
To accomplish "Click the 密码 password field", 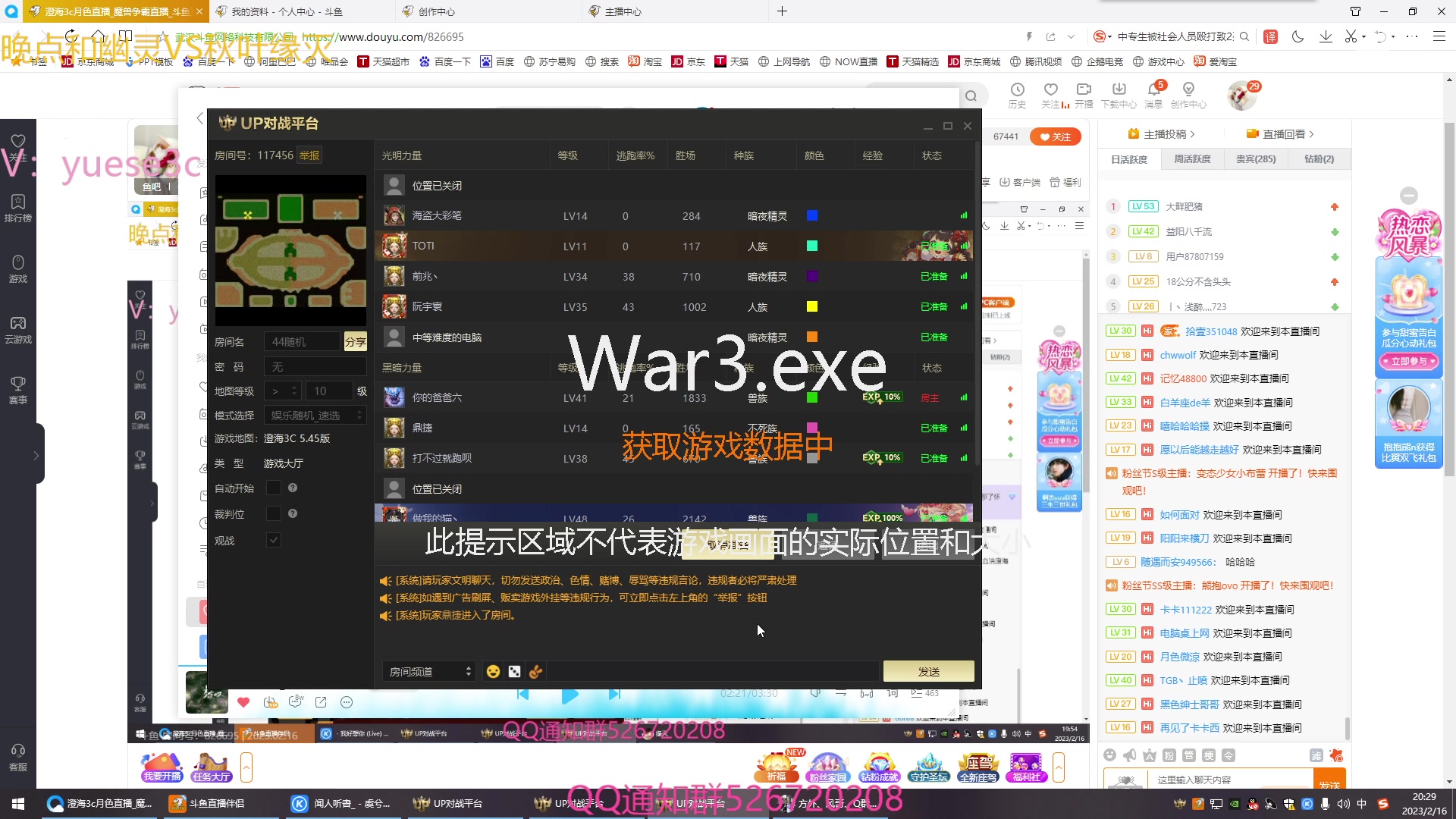I will [x=315, y=367].
